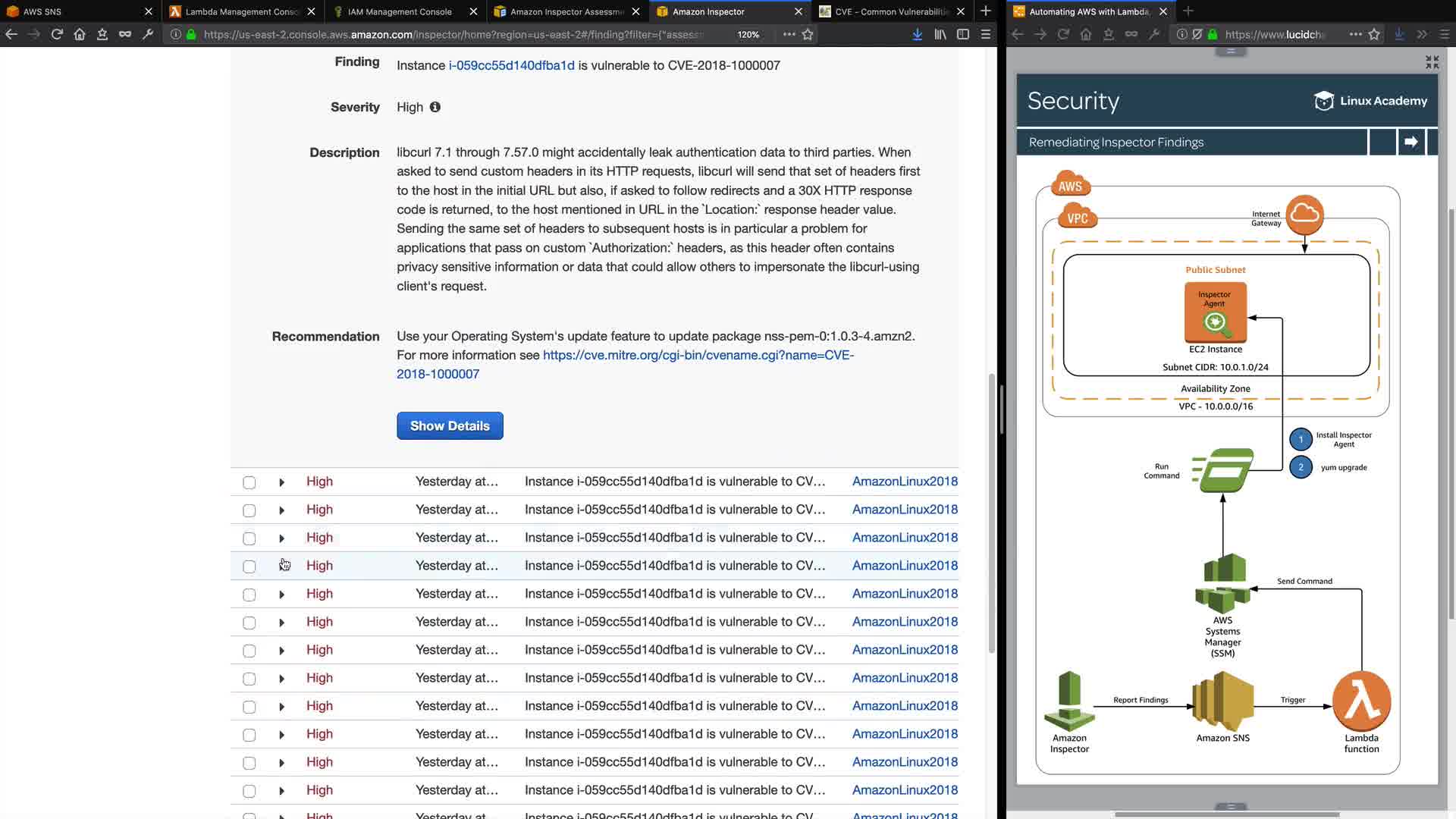Check the first High finding checkbox
Image resolution: width=1456 pixels, height=819 pixels.
(x=249, y=482)
